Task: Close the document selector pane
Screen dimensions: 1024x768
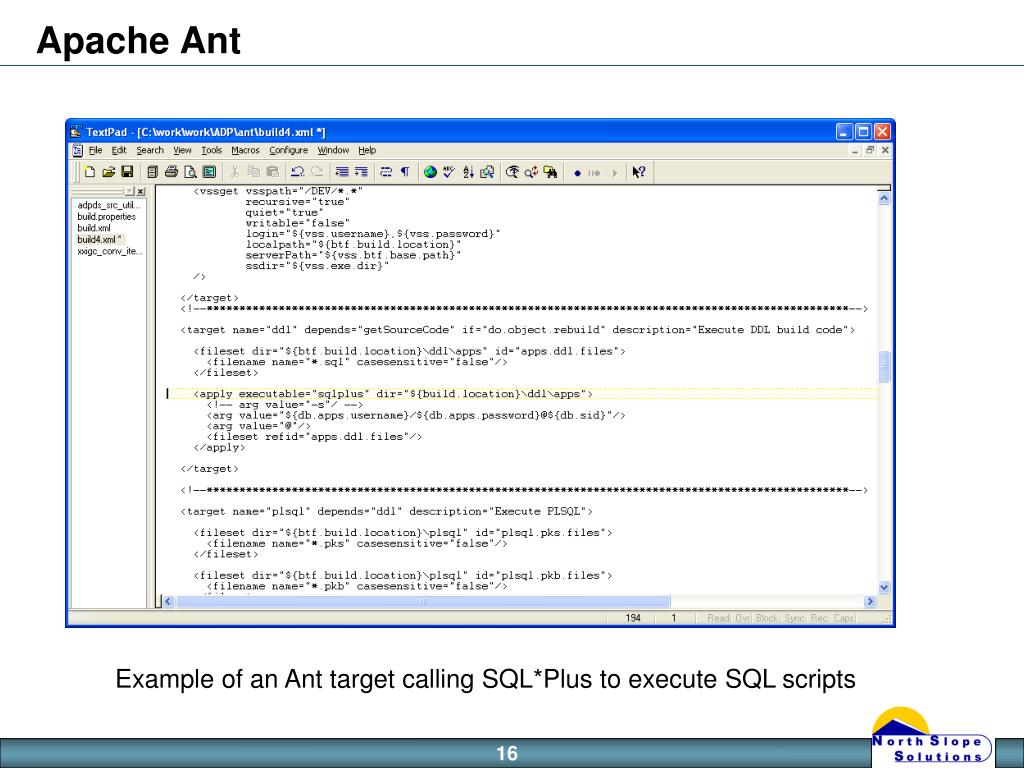Action: pos(140,191)
